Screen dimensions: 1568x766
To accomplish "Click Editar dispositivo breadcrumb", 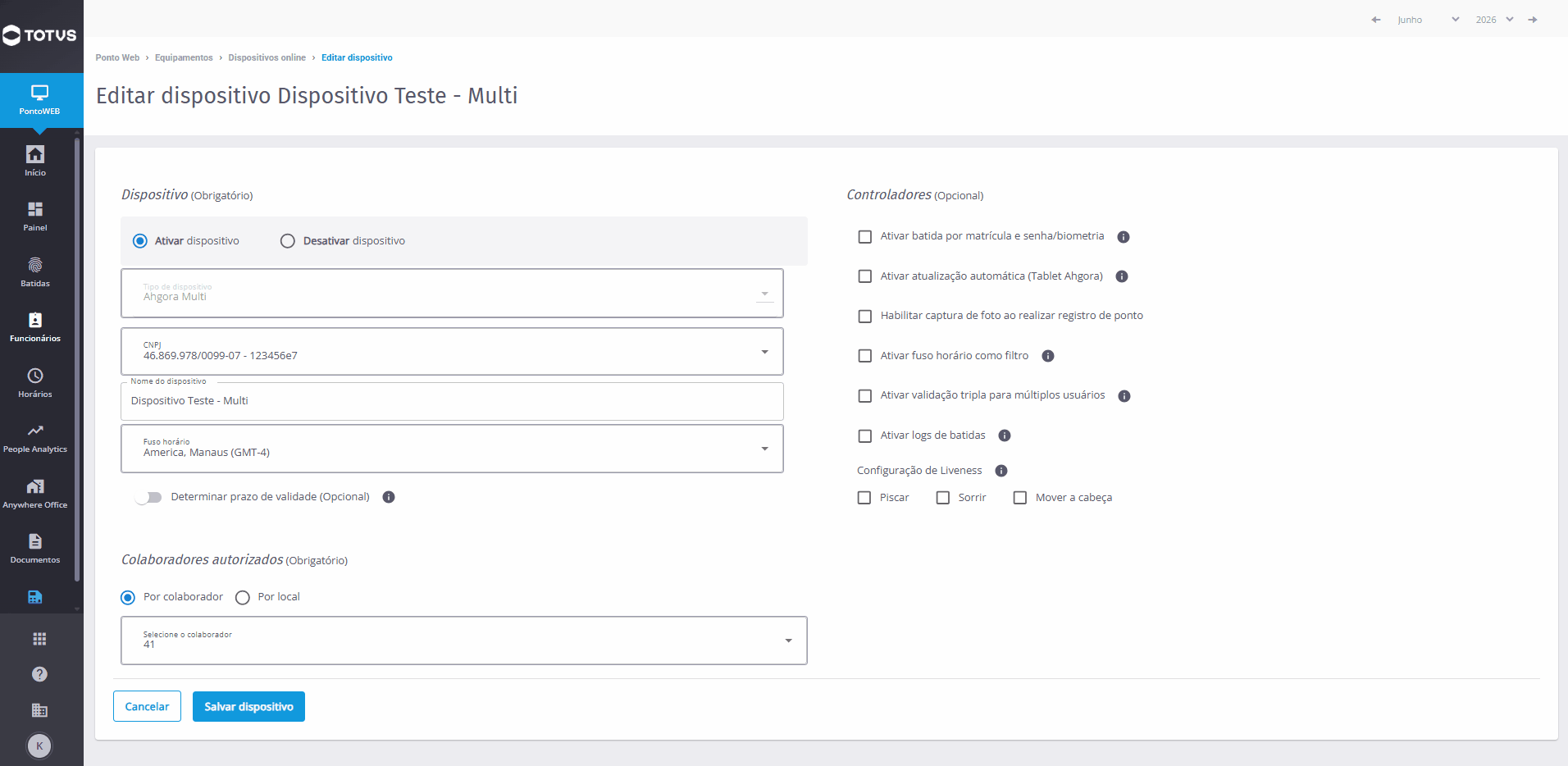I will (x=357, y=57).
